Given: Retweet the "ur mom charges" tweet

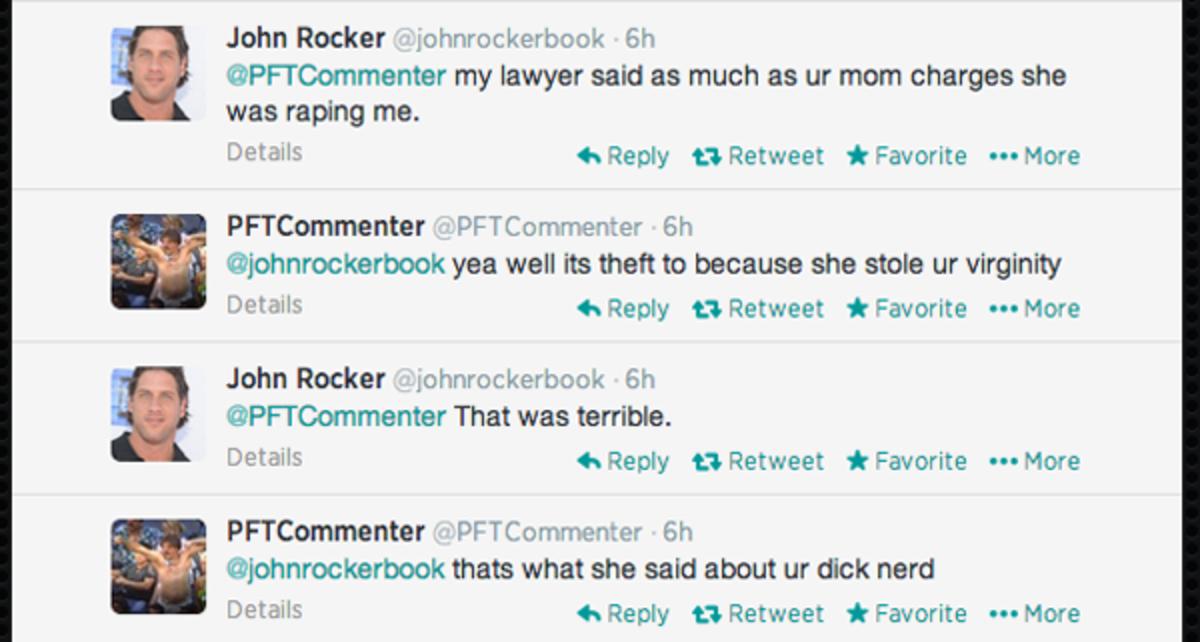Looking at the screenshot, I should (758, 156).
